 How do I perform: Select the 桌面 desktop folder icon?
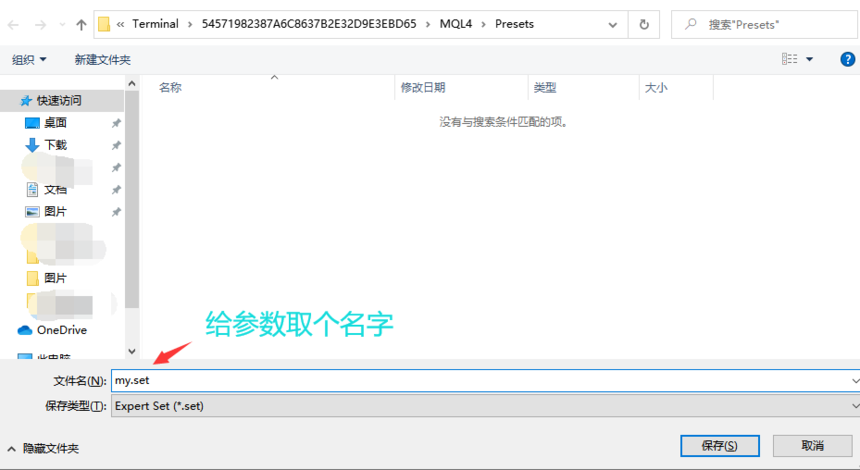[x=33, y=123]
